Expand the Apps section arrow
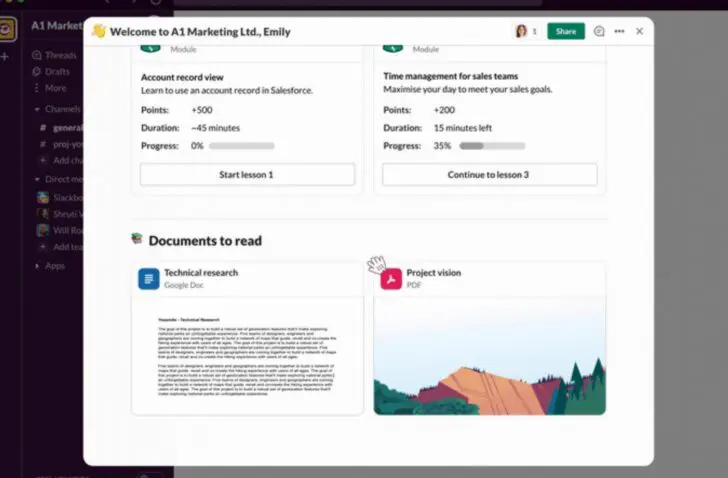 [x=37, y=266]
